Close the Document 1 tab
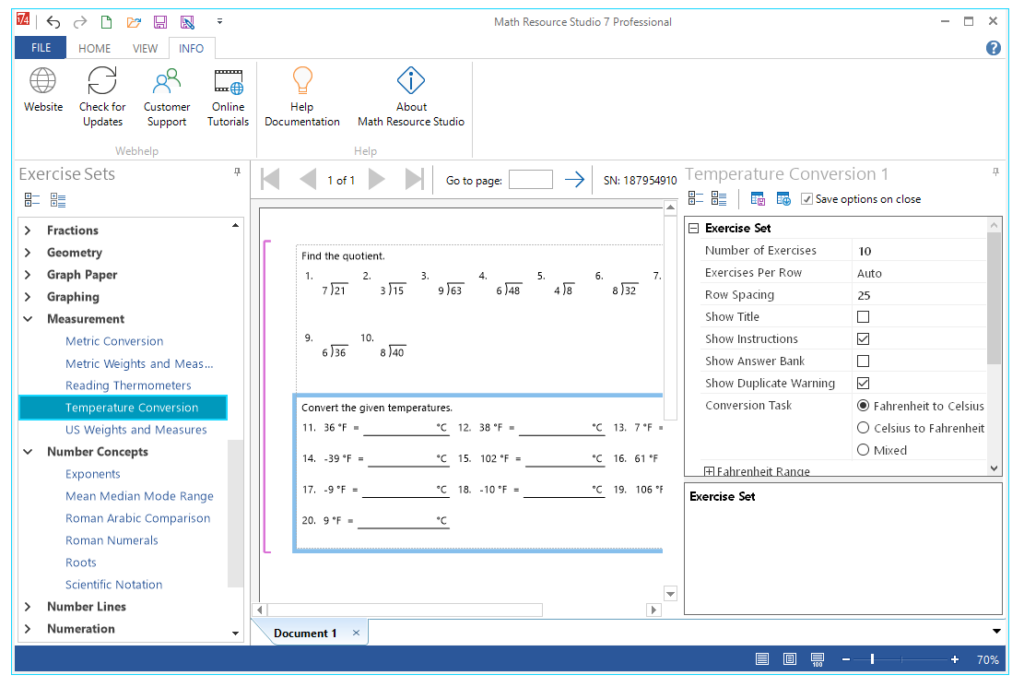The image size is (1024, 687). click(x=356, y=633)
